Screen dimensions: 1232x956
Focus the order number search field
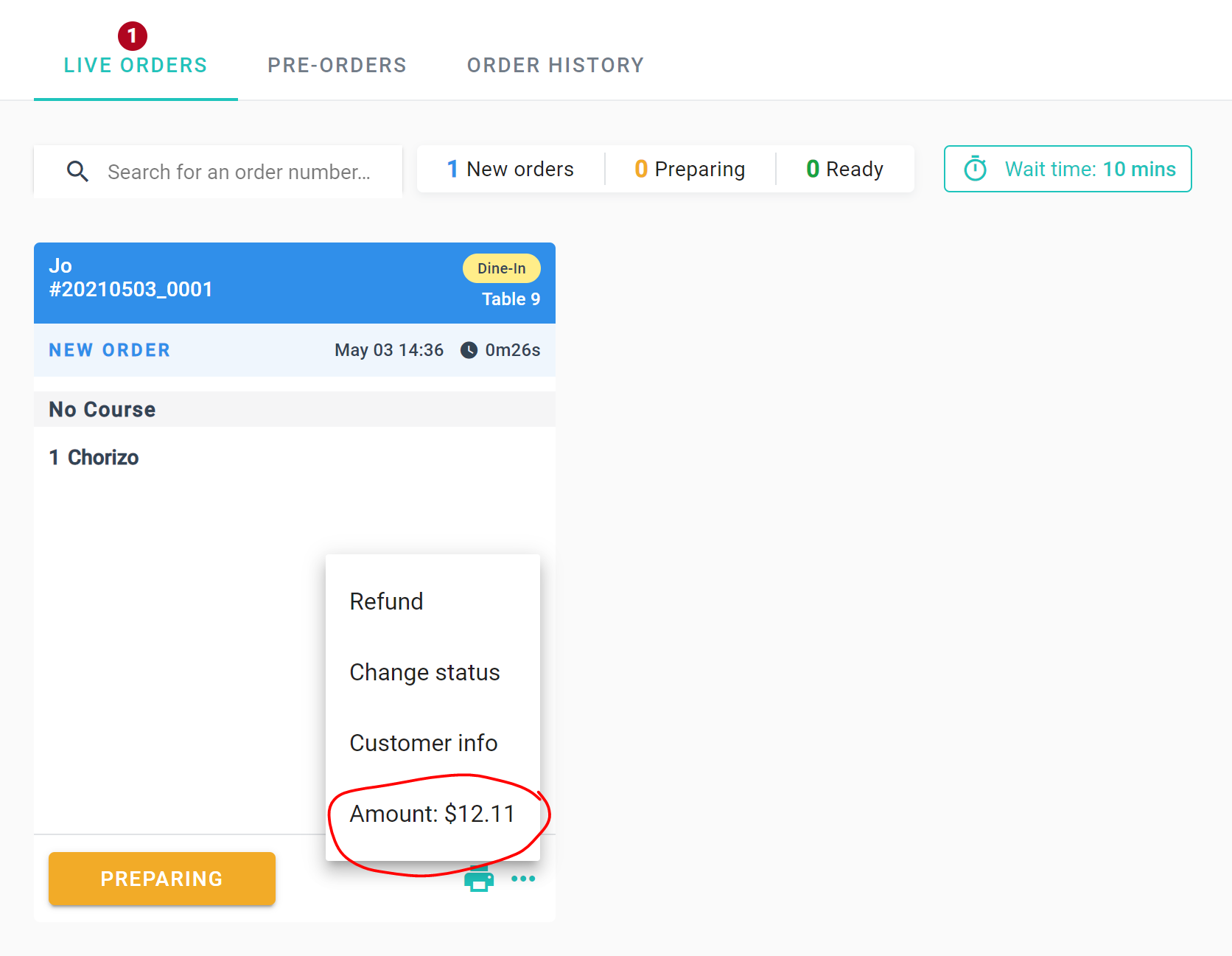coord(239,172)
